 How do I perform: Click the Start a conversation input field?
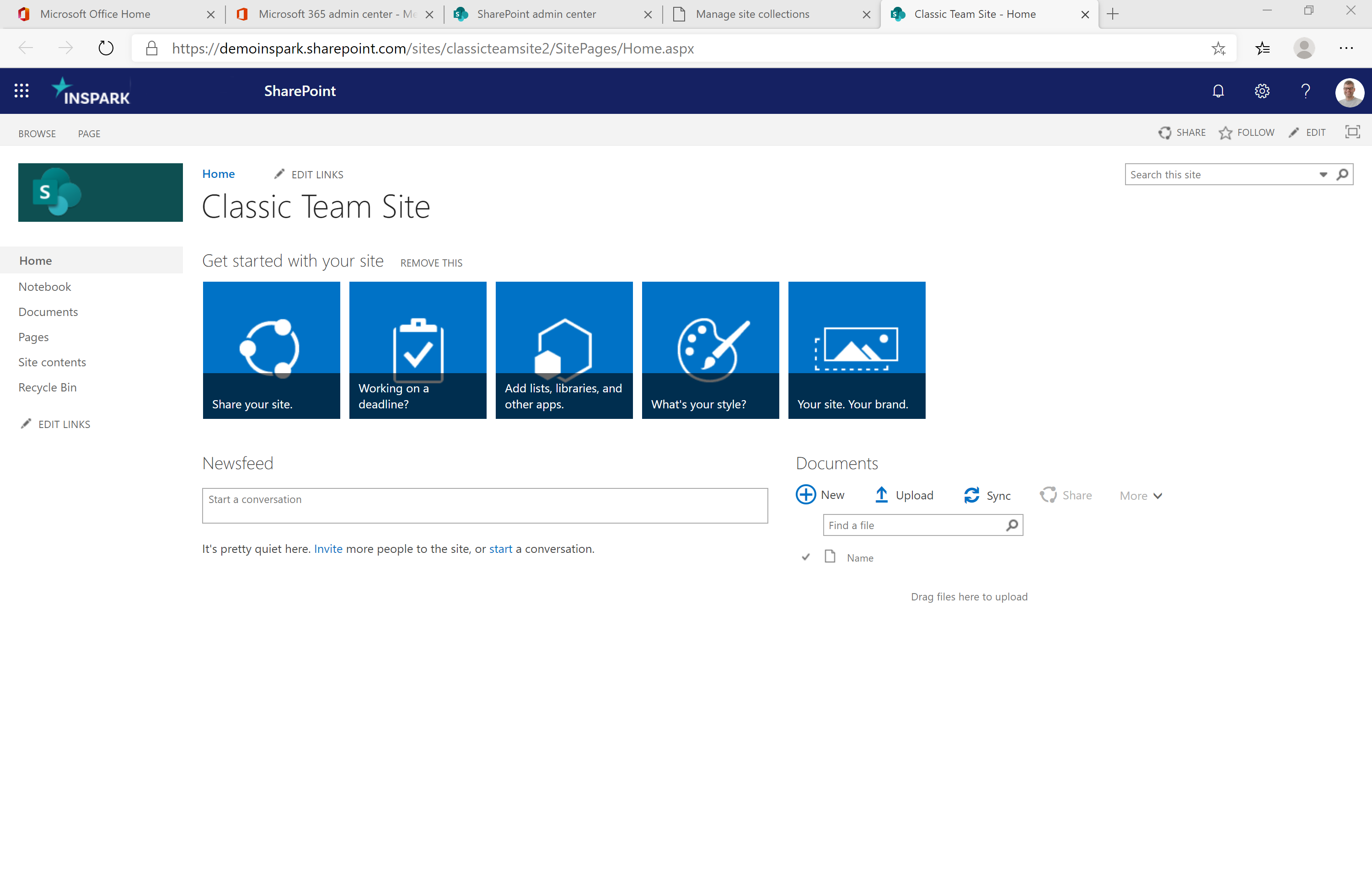[x=483, y=499]
